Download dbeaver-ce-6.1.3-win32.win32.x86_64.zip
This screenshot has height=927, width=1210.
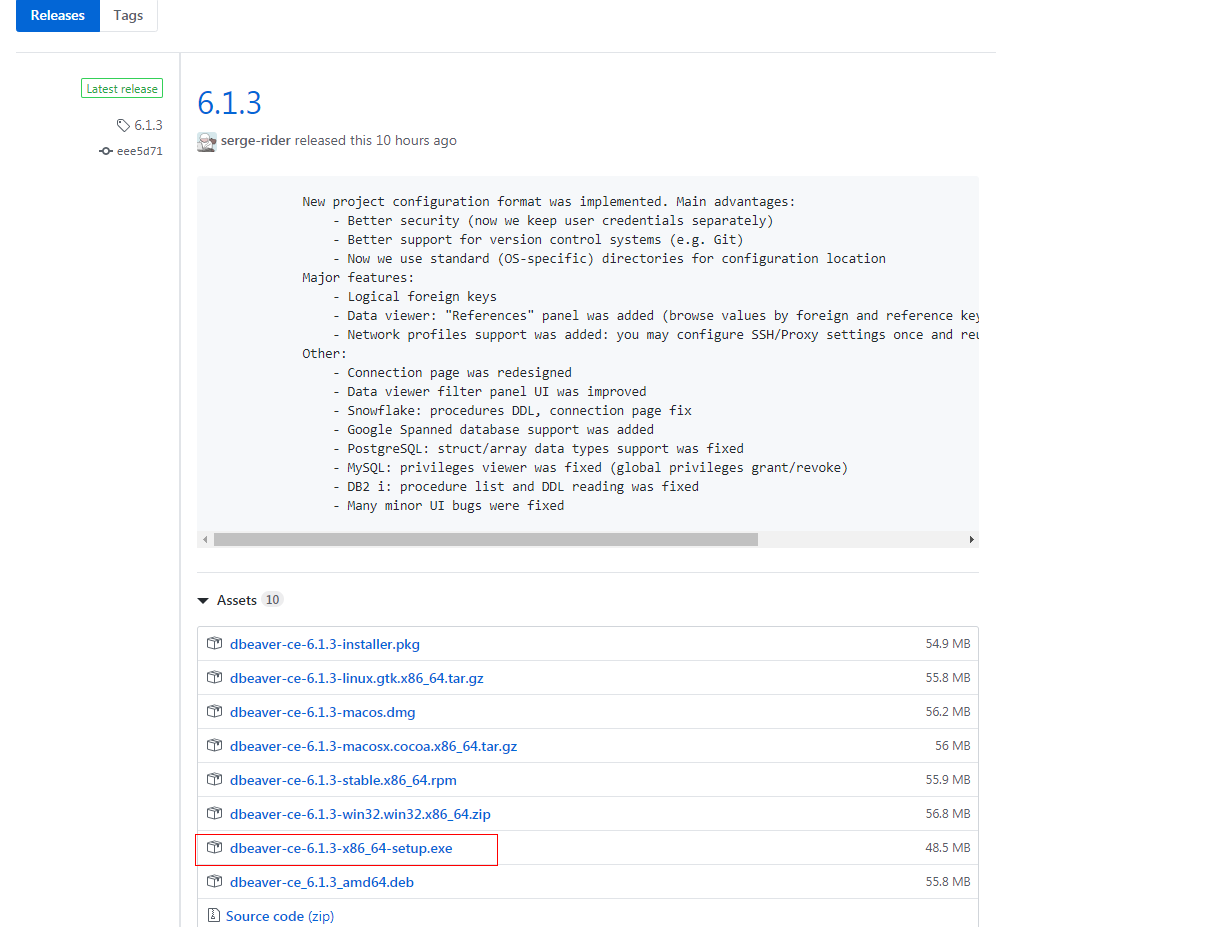(360, 814)
